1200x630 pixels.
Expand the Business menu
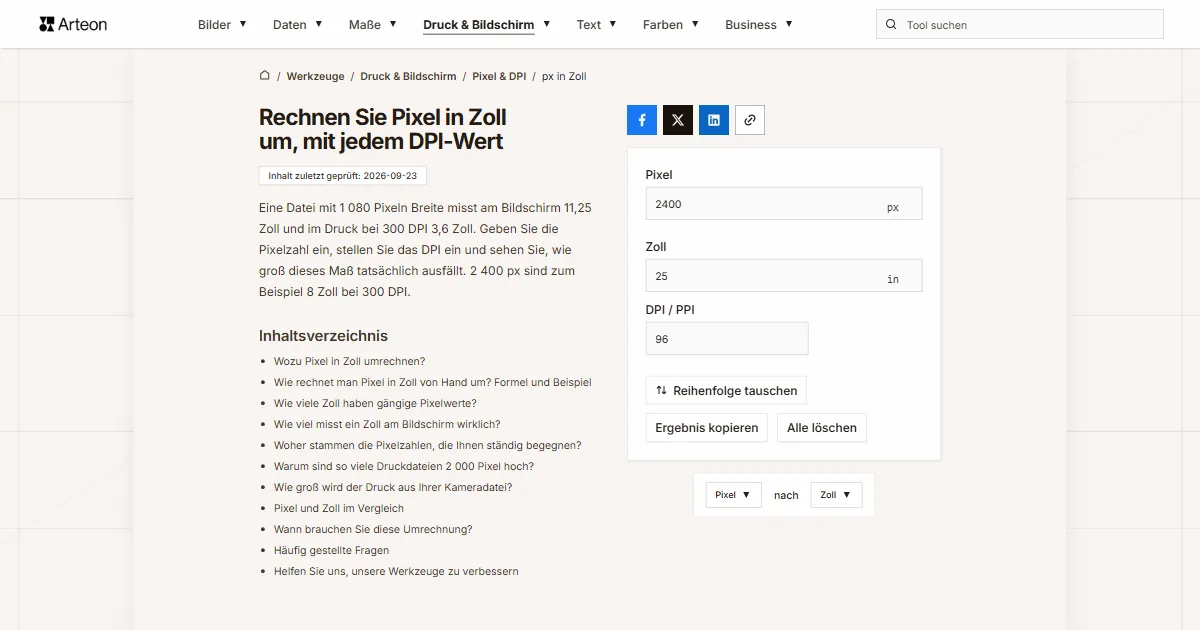pos(759,25)
